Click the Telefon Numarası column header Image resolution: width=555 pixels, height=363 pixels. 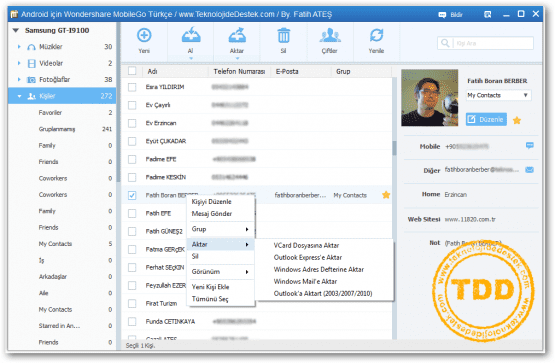[239, 71]
